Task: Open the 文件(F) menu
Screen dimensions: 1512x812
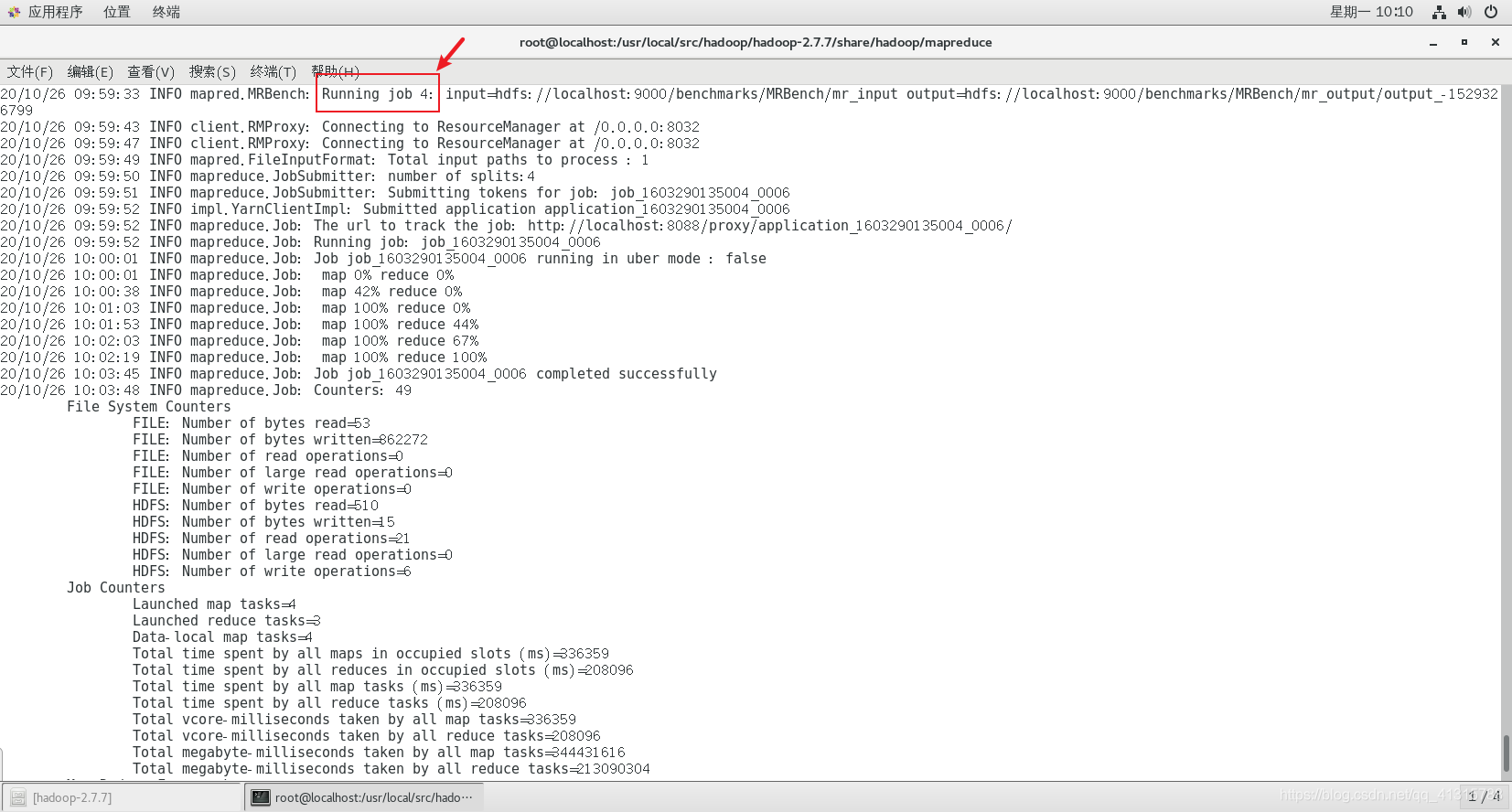Action: click(30, 71)
